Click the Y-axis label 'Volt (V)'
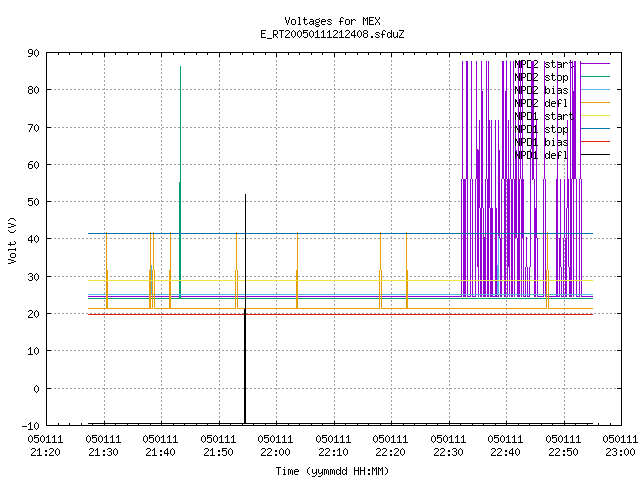This screenshot has width=640, height=480. (13, 240)
